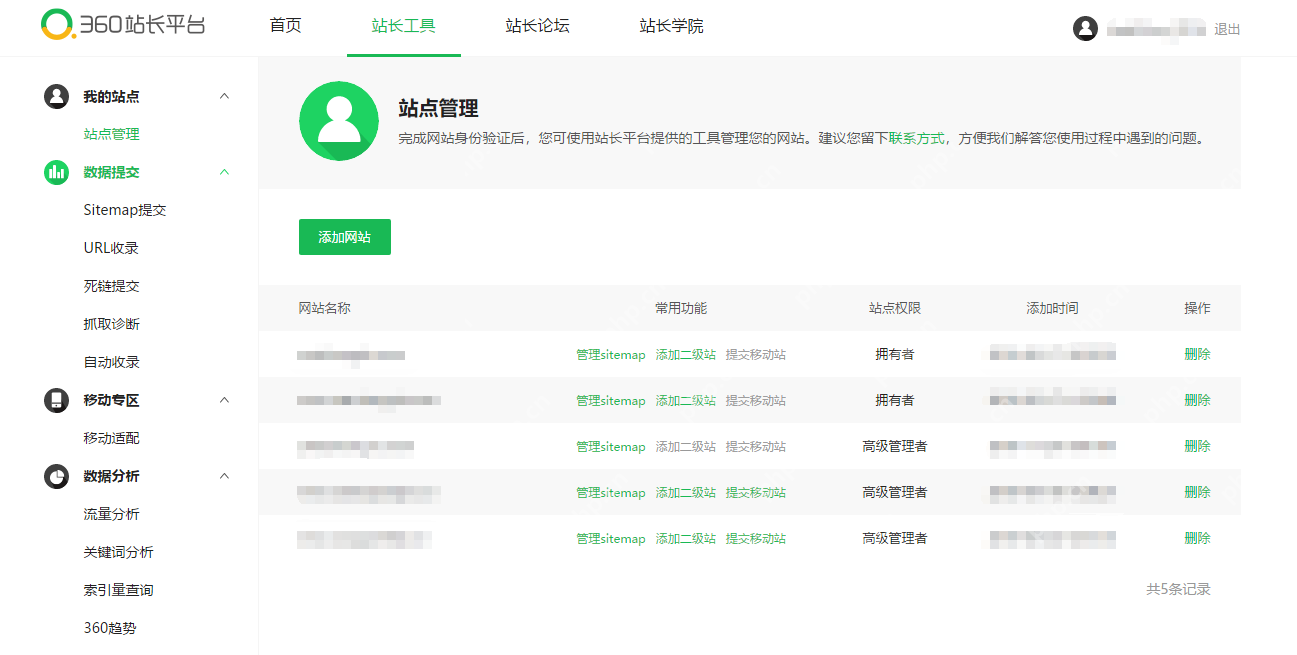Click the 站点权限 column header

(x=895, y=308)
